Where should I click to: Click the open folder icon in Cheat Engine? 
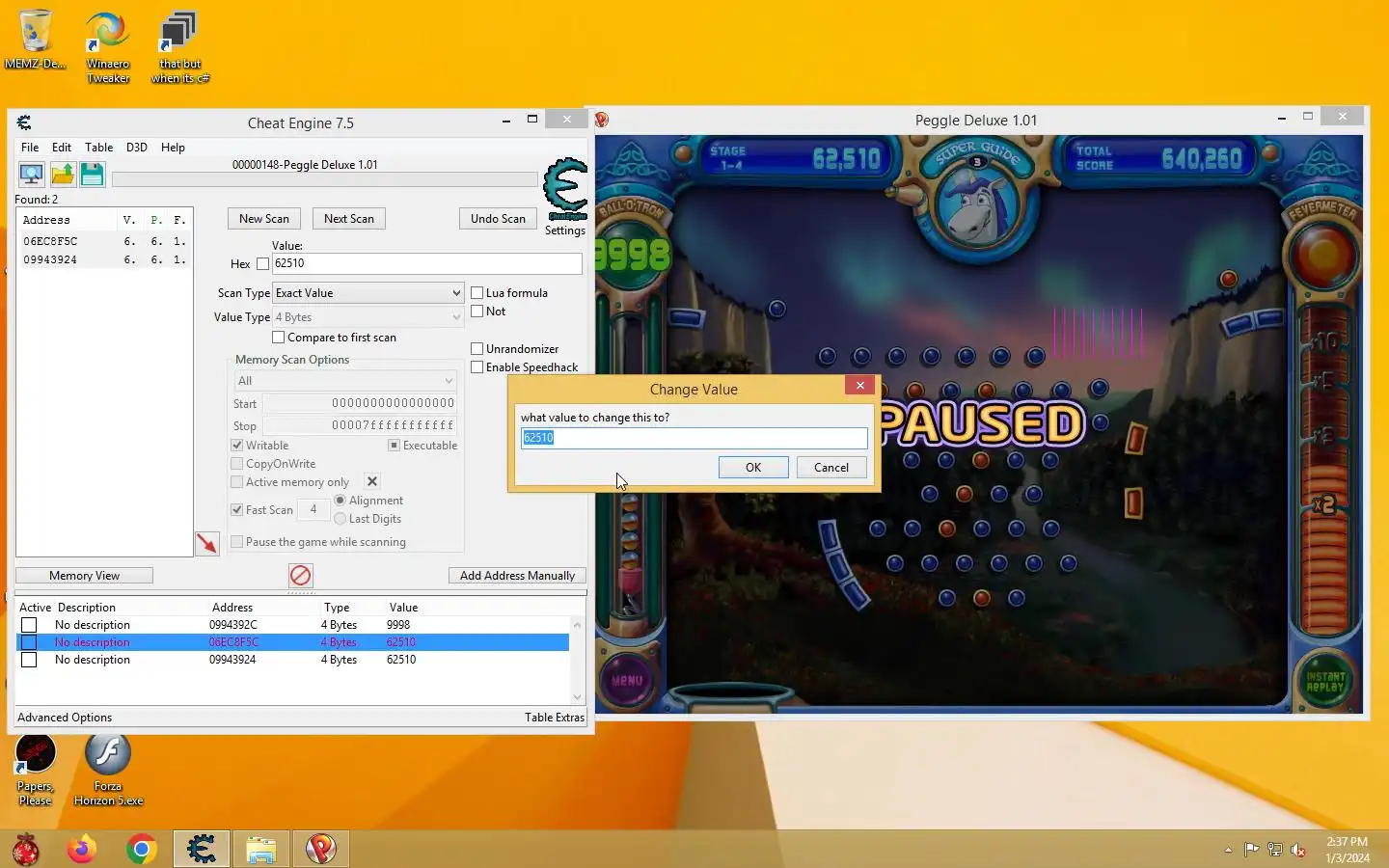62,175
